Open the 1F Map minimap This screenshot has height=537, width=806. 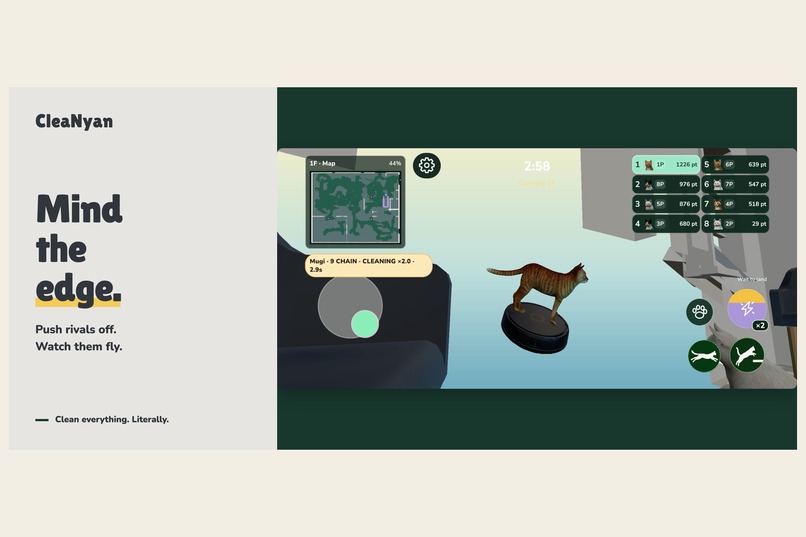[x=355, y=202]
